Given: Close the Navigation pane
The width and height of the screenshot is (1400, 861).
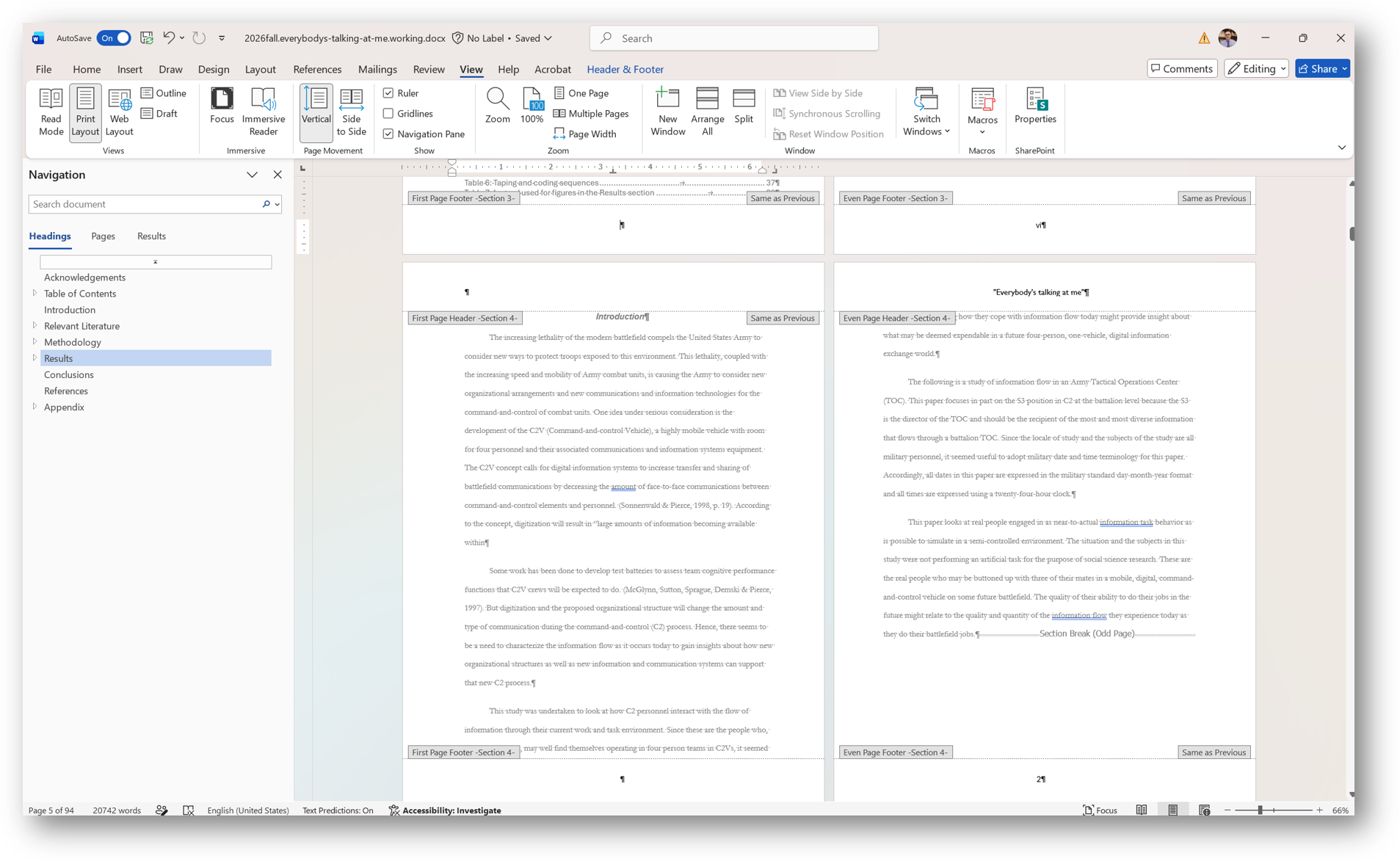Looking at the screenshot, I should pos(278,175).
